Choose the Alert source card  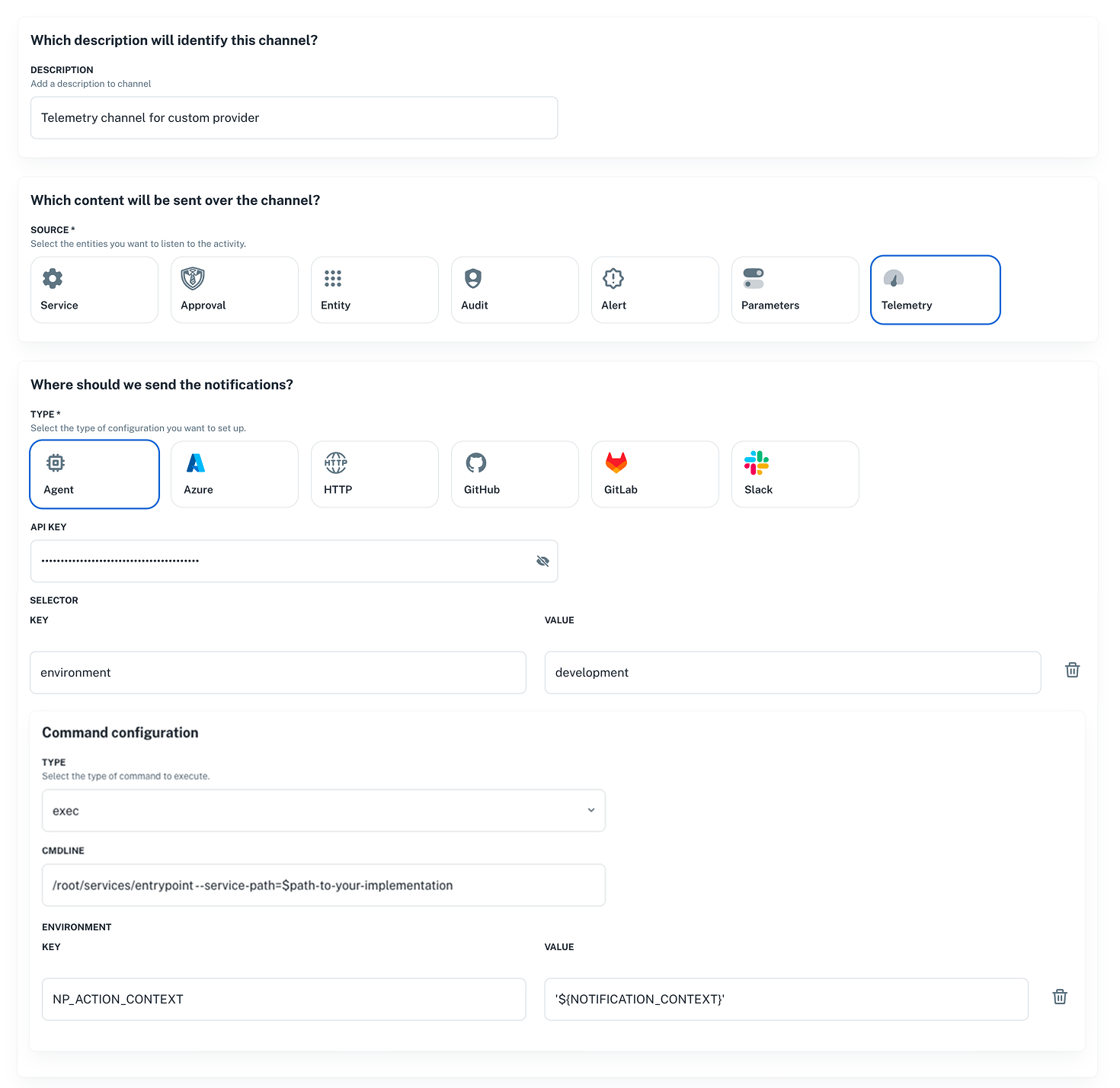654,290
